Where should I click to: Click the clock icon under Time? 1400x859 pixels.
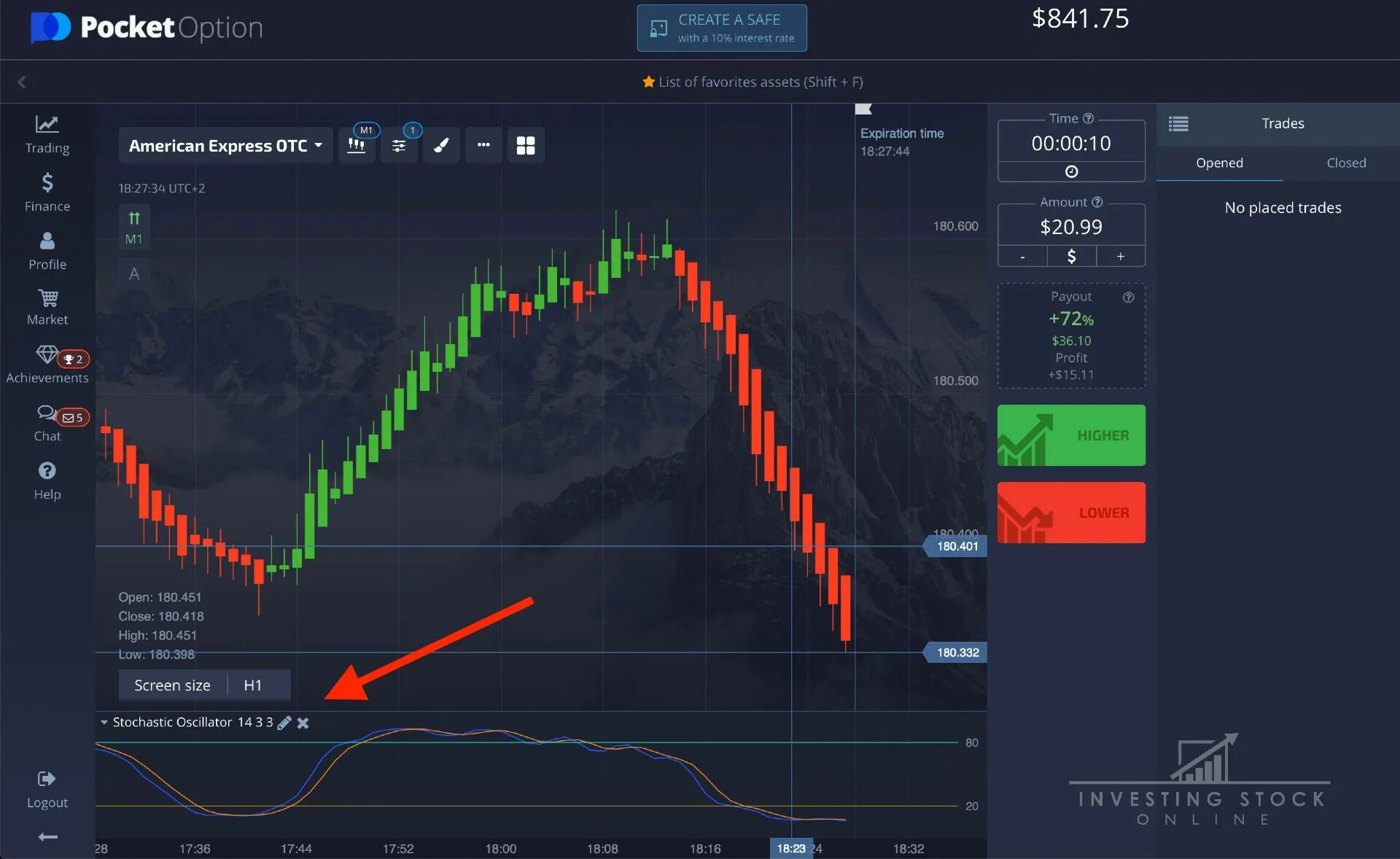click(x=1071, y=171)
